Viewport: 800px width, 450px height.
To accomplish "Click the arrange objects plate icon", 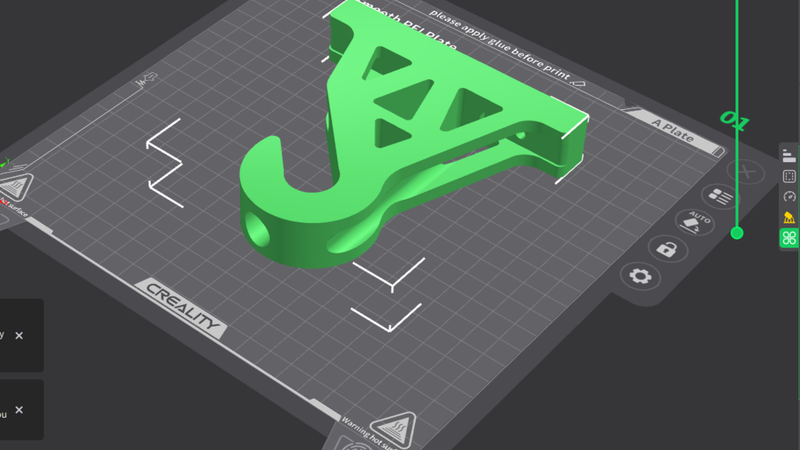I will click(718, 195).
